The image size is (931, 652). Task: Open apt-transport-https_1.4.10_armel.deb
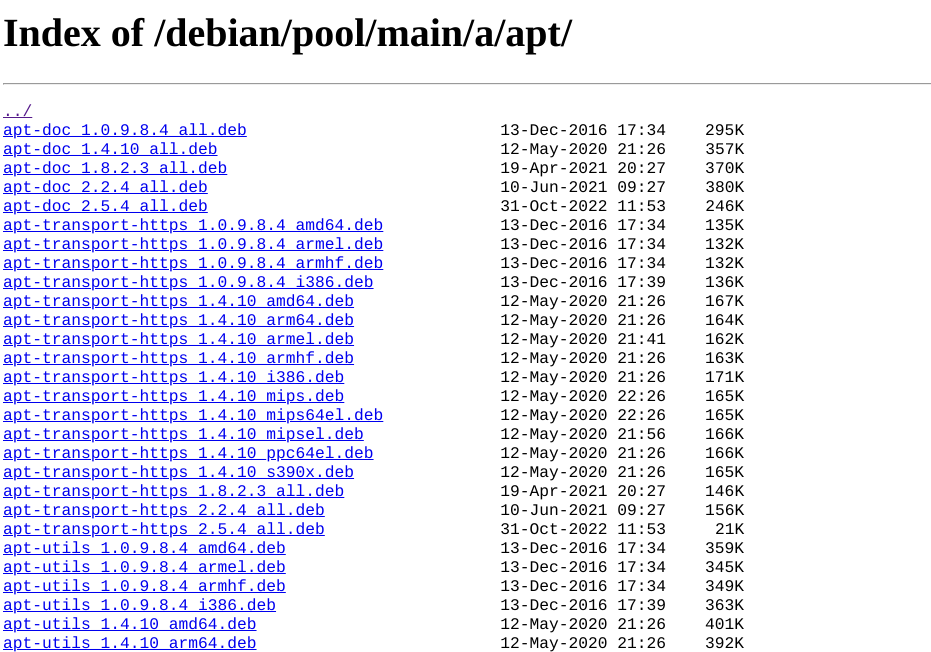point(178,339)
